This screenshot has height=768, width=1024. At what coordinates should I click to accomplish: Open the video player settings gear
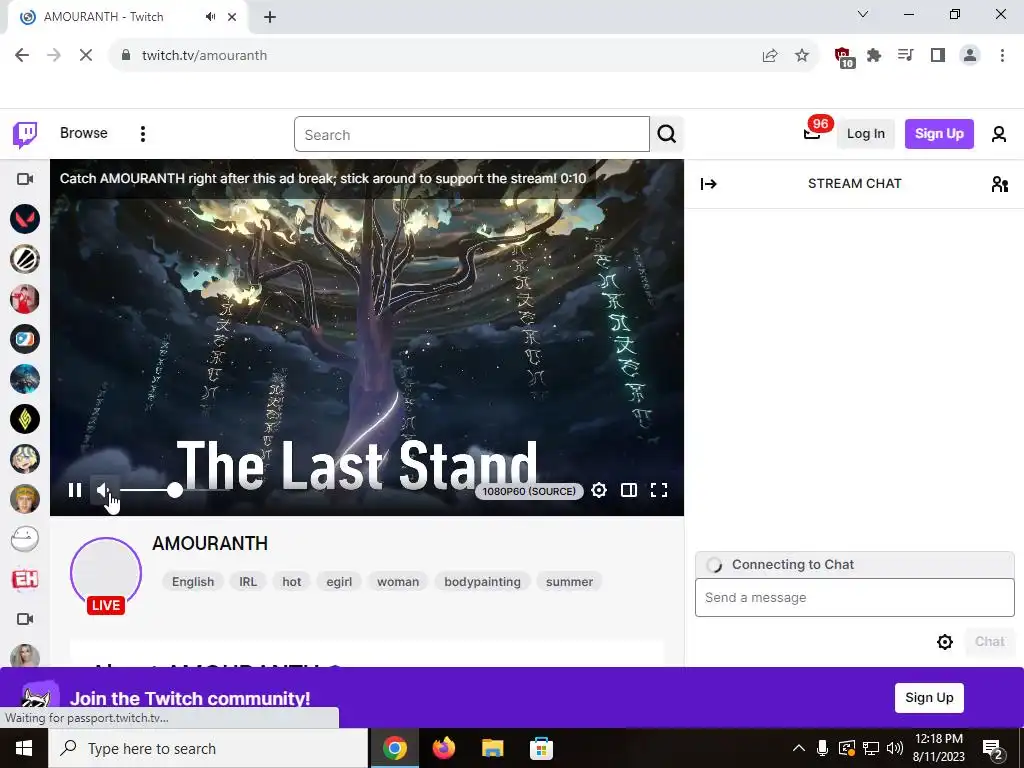click(599, 490)
